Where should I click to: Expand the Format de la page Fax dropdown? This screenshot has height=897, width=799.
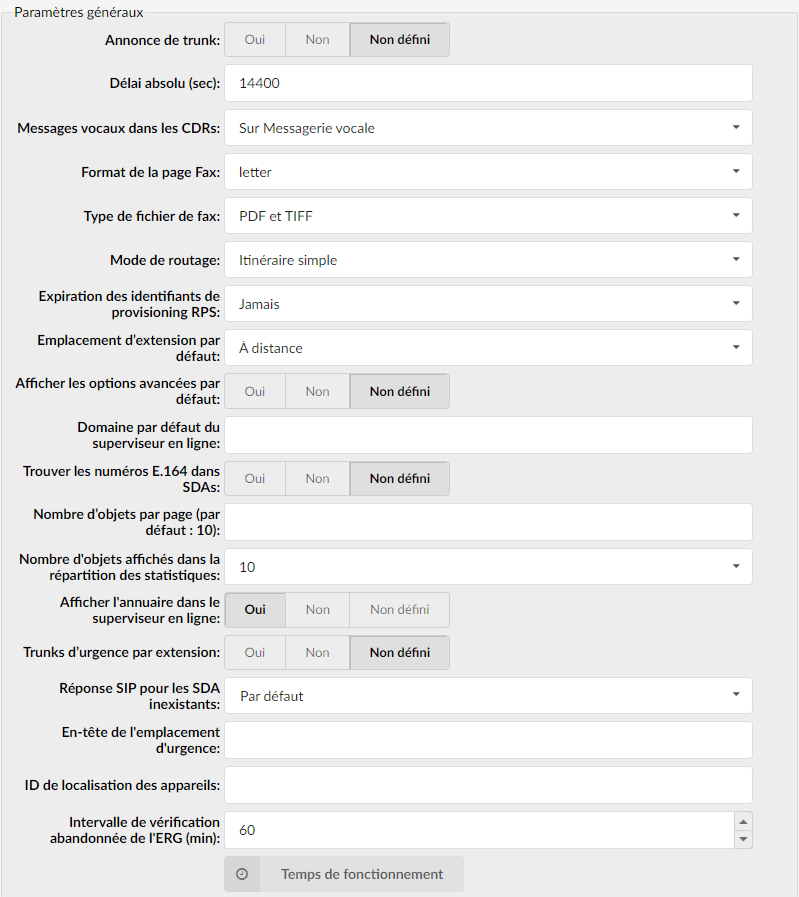click(488, 172)
